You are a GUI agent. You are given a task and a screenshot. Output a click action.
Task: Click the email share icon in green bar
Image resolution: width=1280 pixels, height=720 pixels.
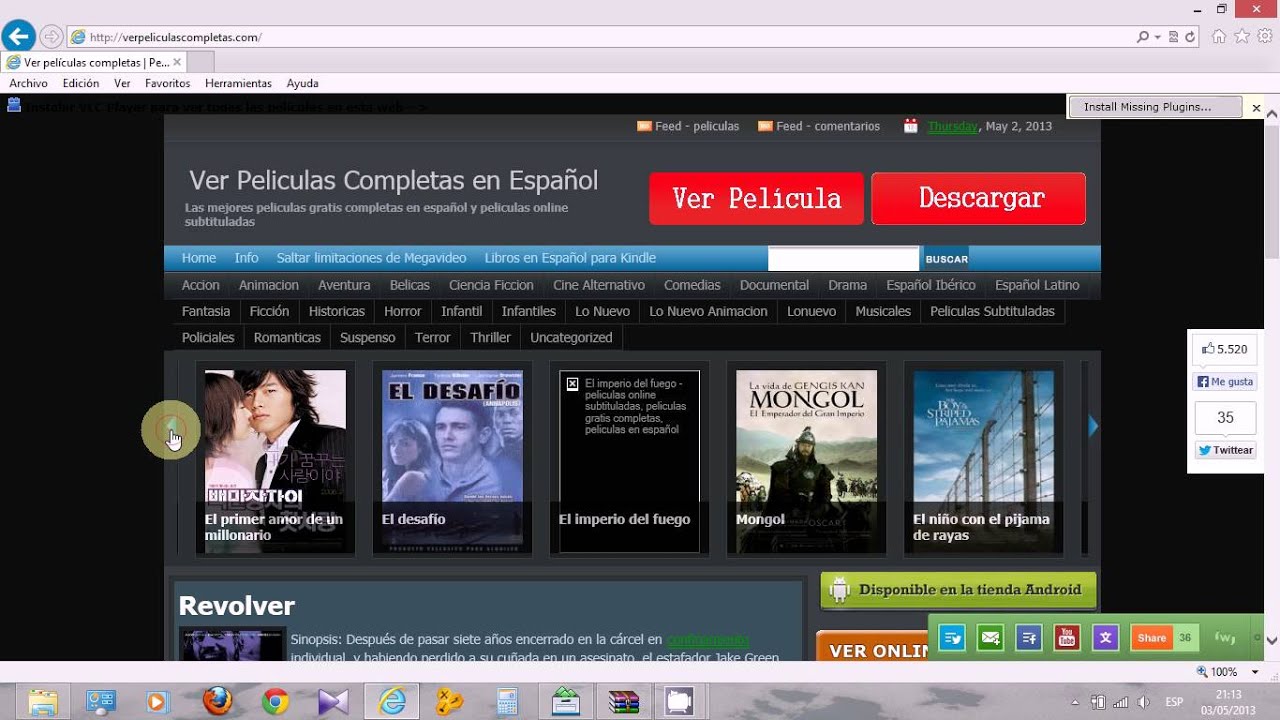(x=990, y=637)
